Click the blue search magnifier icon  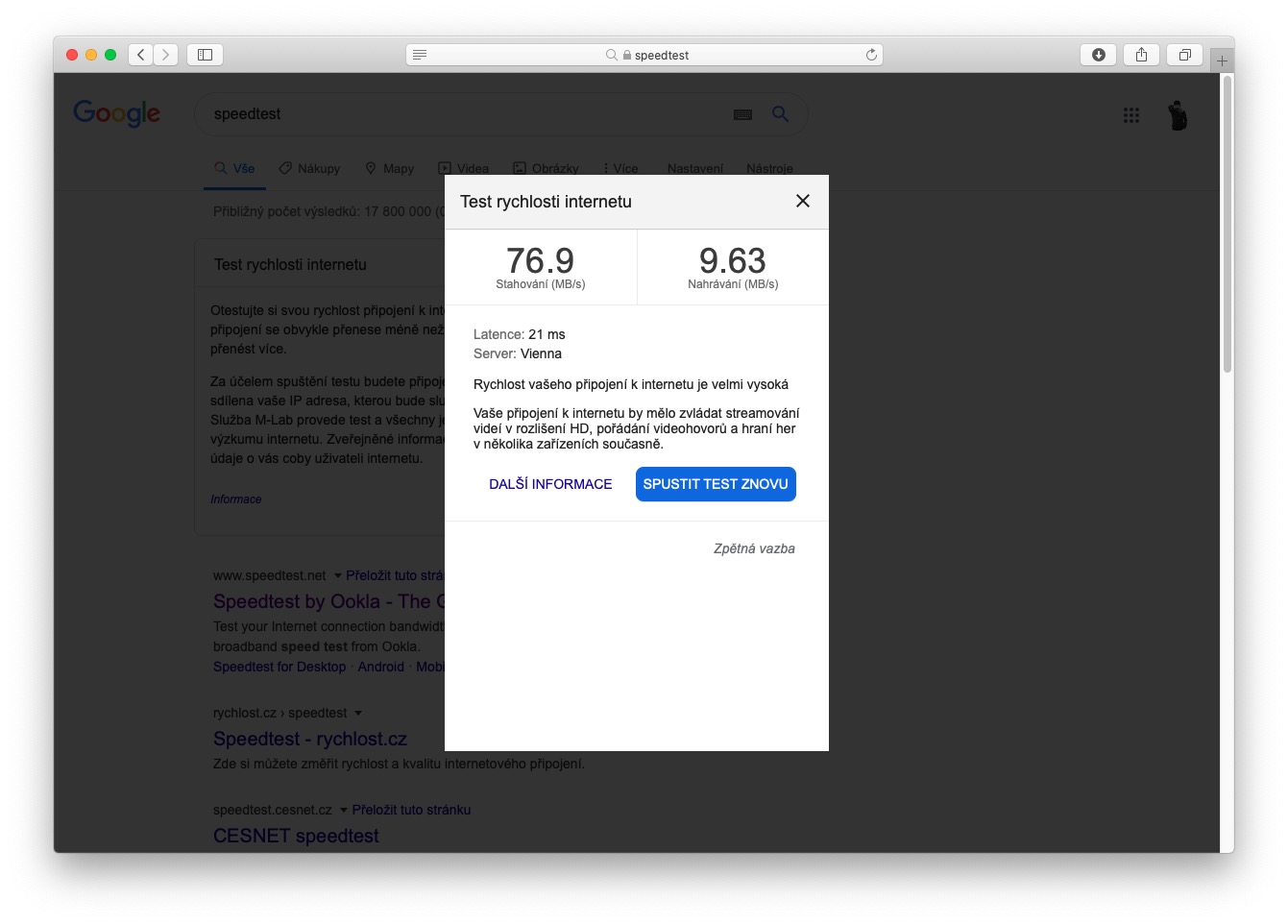pyautogui.click(x=780, y=113)
